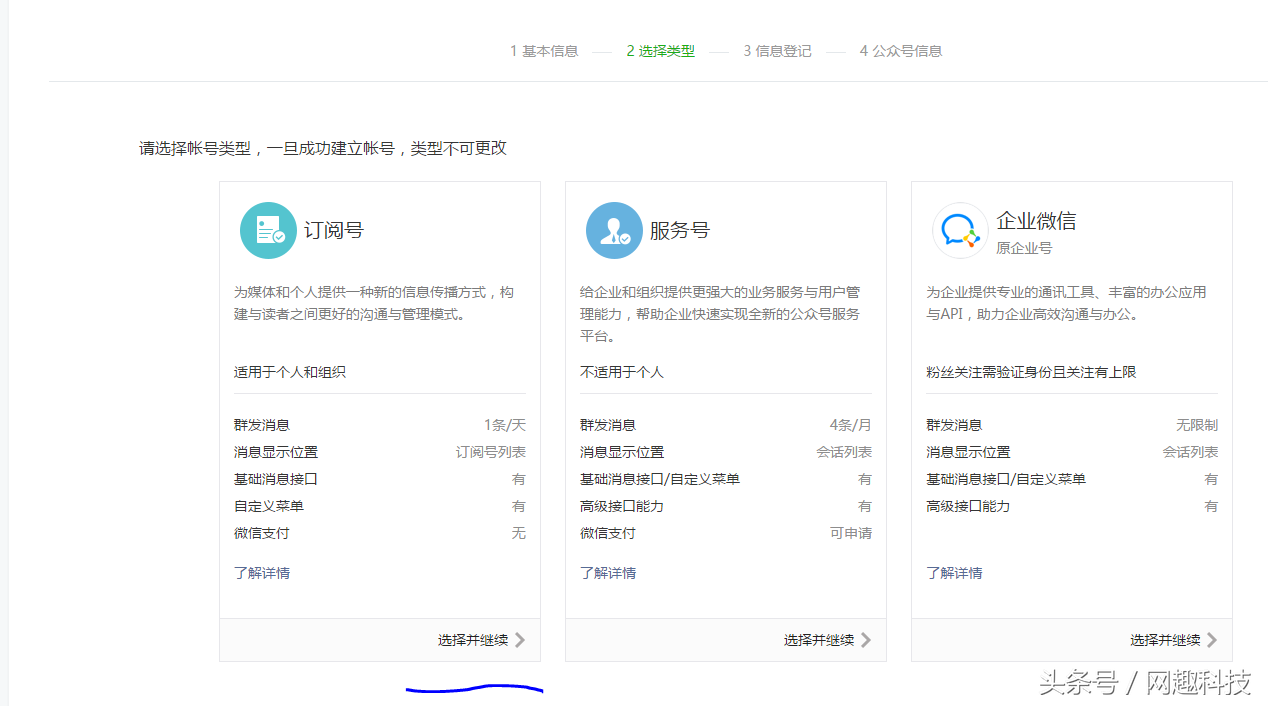Jump to step 4 公众号信息
Screen dimensions: 1268x706
[x=900, y=51]
